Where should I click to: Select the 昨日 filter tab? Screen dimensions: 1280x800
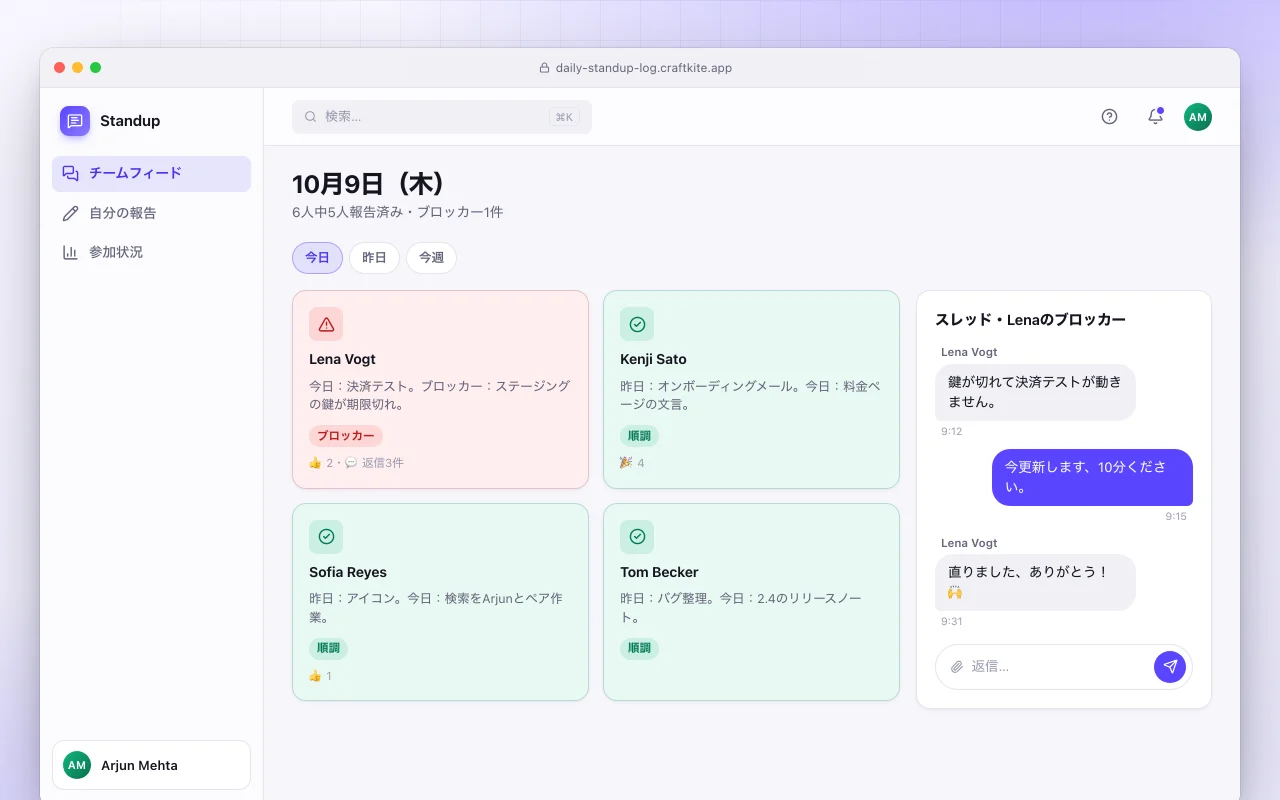click(374, 258)
